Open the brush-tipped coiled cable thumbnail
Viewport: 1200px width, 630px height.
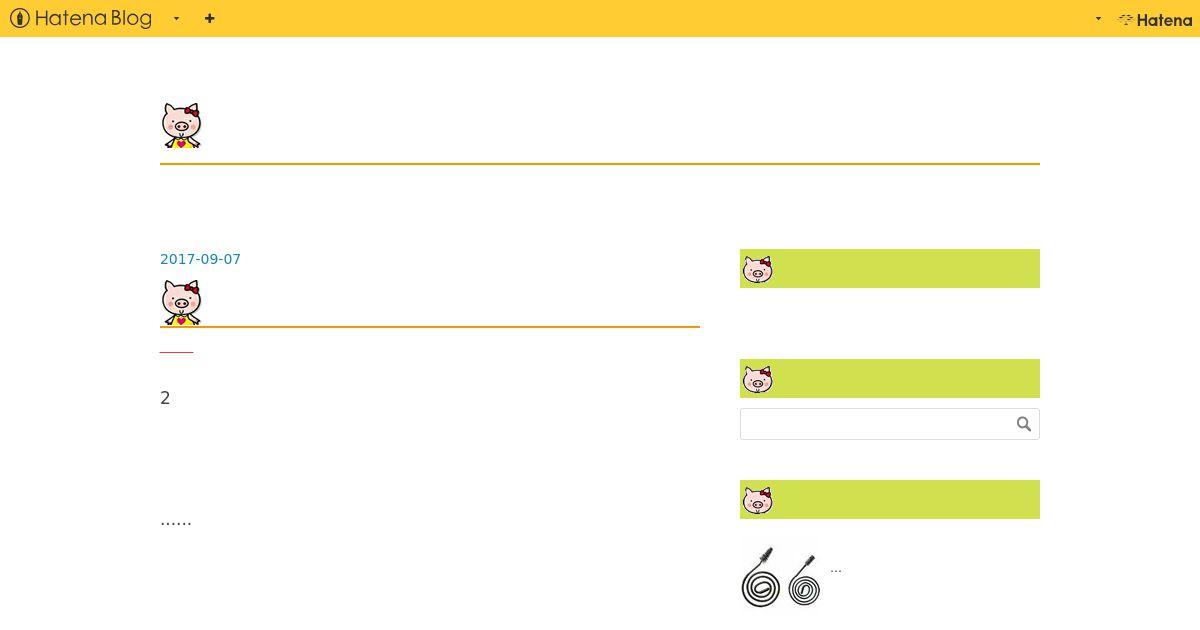coord(760,577)
